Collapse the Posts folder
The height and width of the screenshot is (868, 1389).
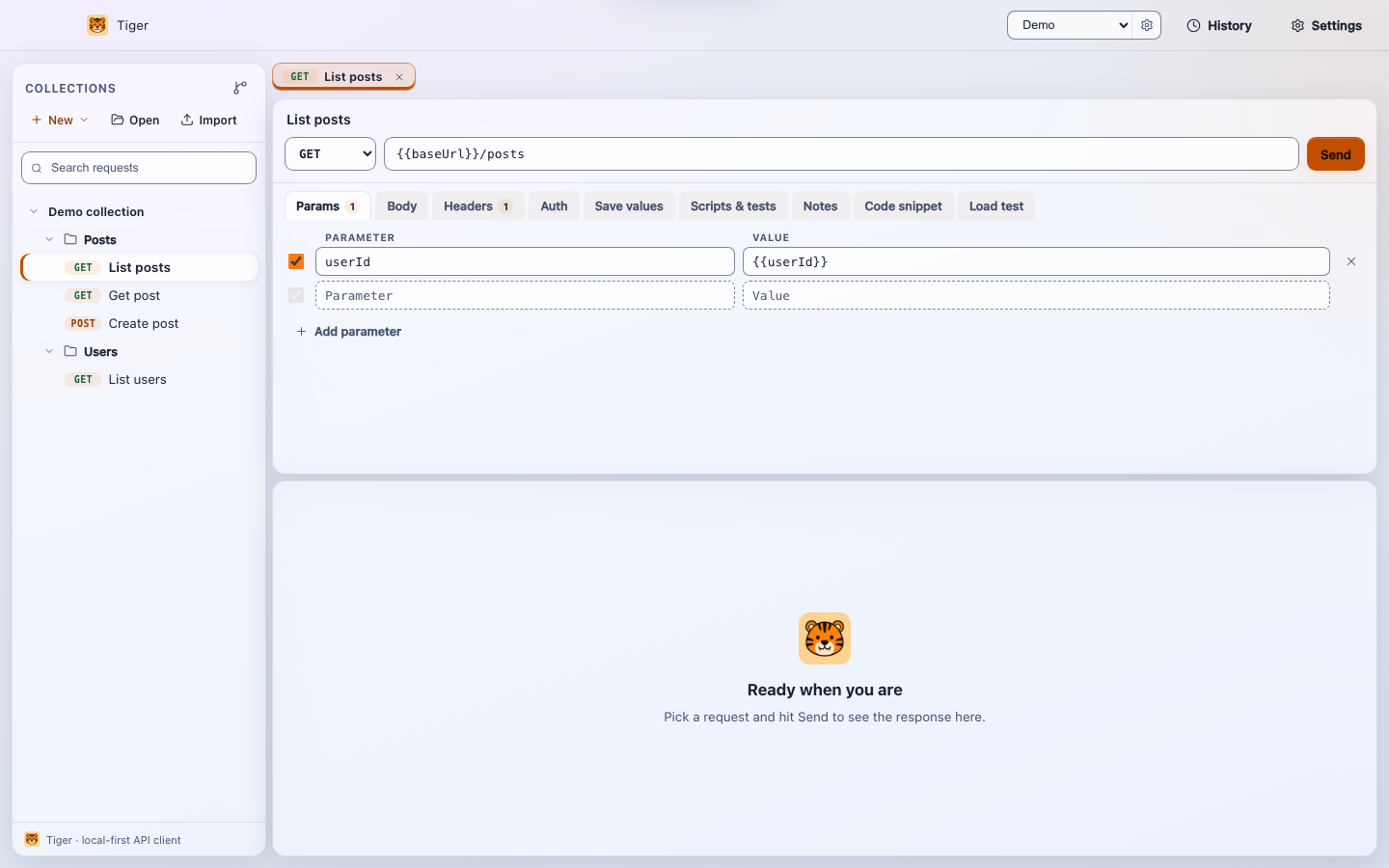point(49,239)
